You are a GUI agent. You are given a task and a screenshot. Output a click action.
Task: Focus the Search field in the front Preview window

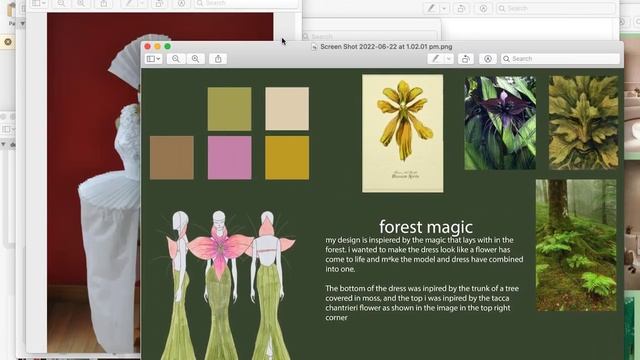pyautogui.click(x=560, y=59)
